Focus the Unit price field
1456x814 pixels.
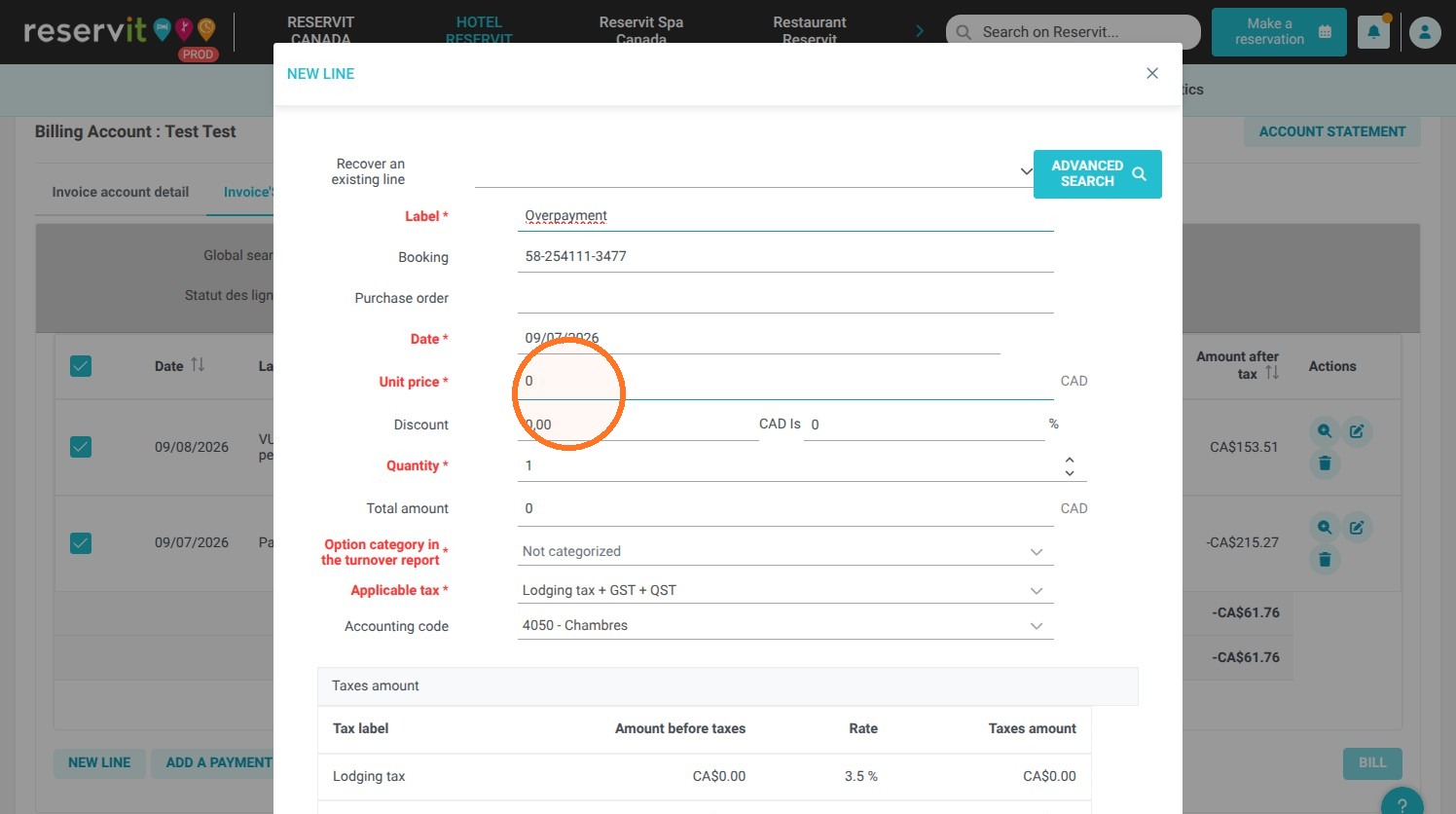[785, 382]
